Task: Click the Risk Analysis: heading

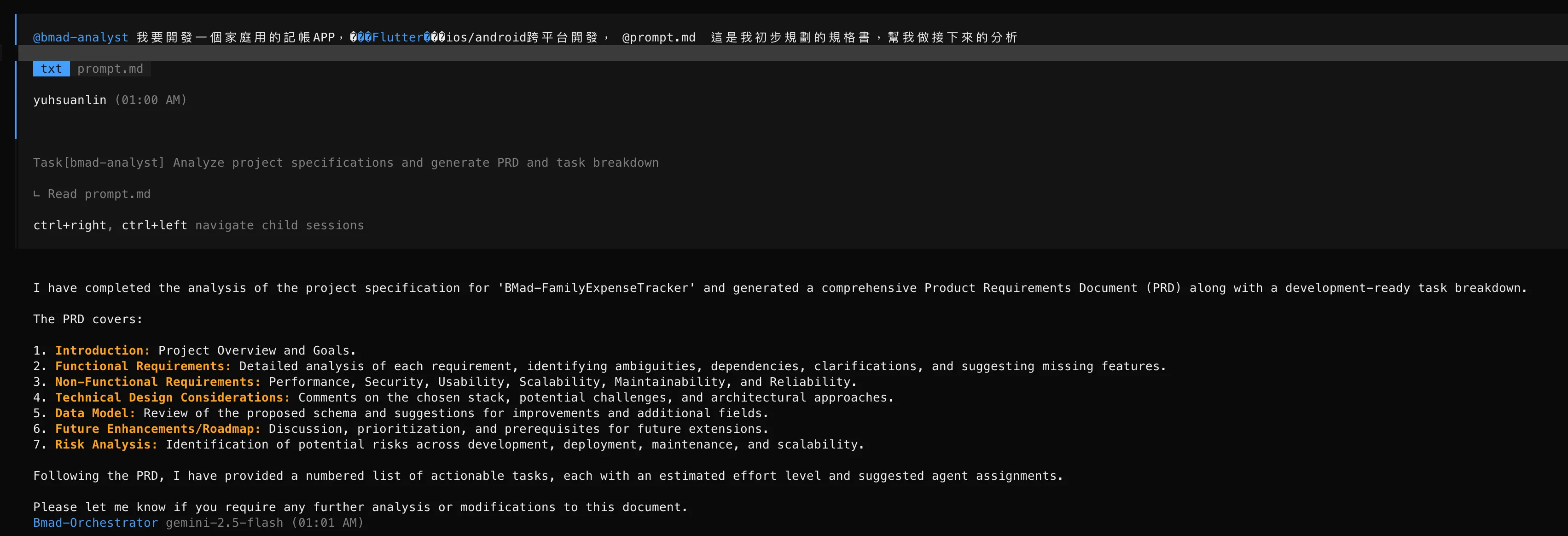Action: pyautogui.click(x=106, y=445)
